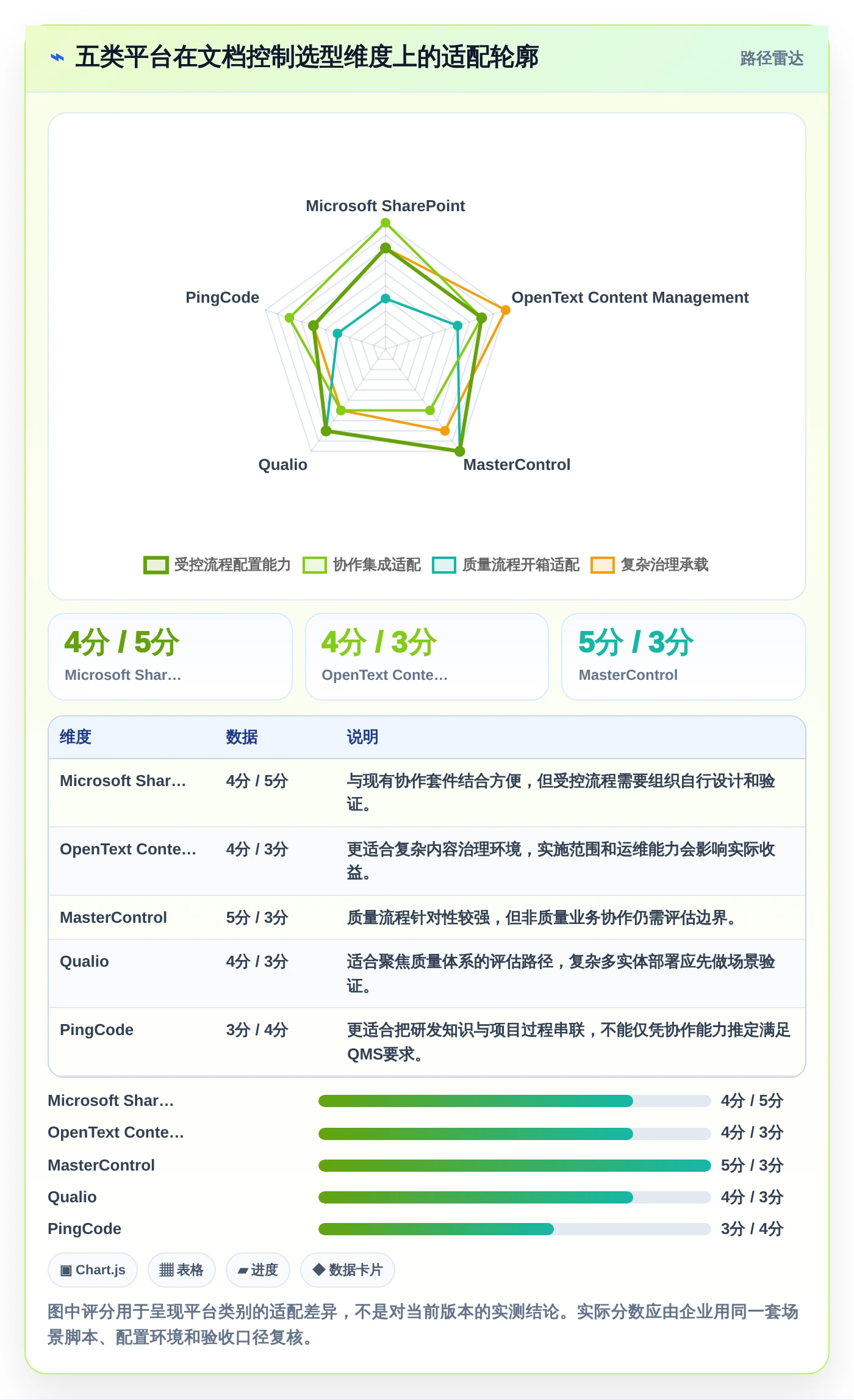Click 4分 / 3分 cell in OpenText table row
Viewport: 854px width, 1400px height.
(257, 850)
